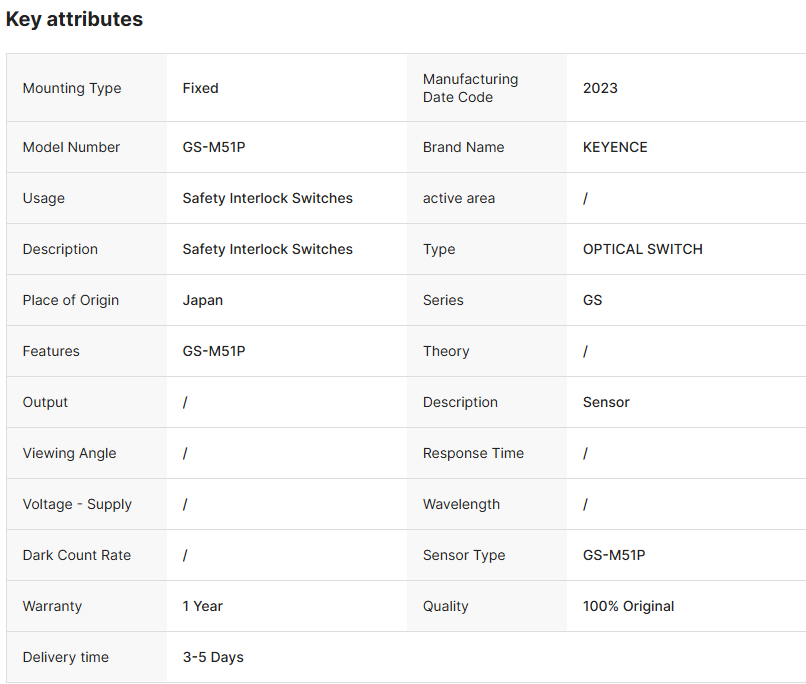Select the 'Series' label cell
The image size is (806, 684).
(x=444, y=300)
